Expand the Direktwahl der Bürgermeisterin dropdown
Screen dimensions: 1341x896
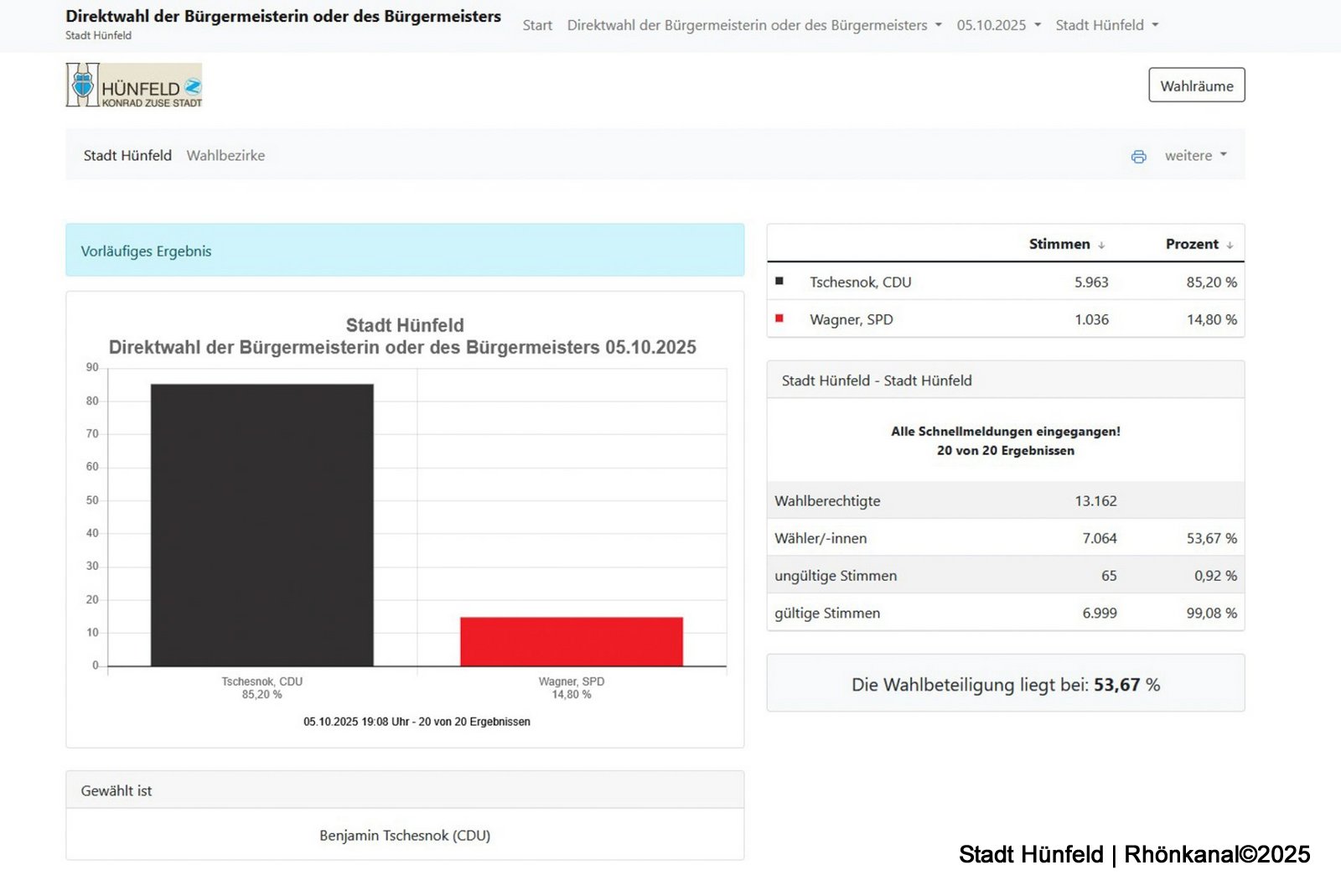point(753,25)
